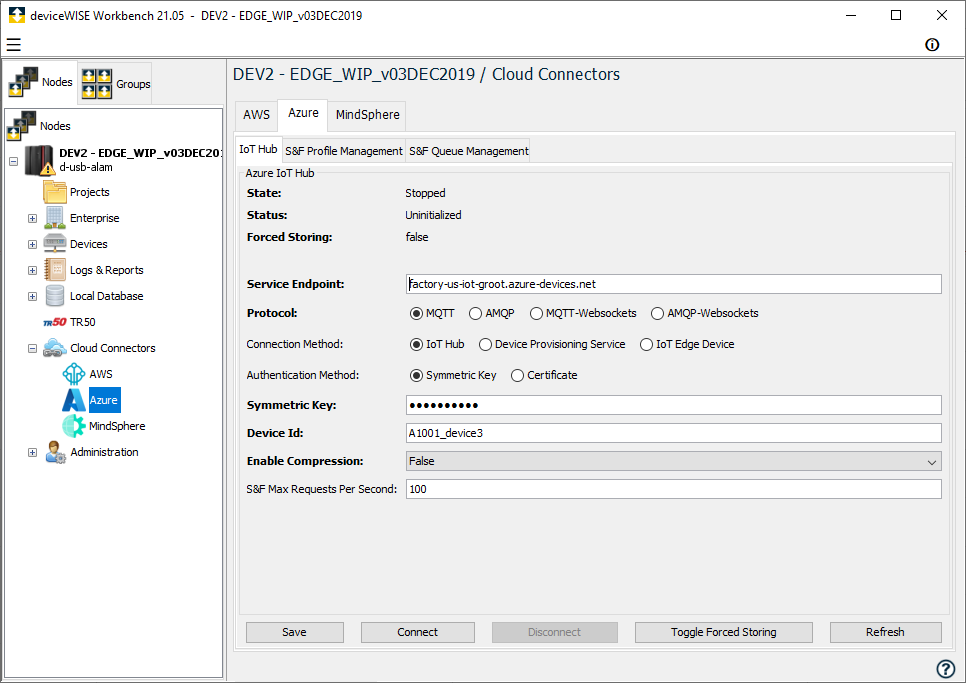Click the TR50 logo icon
The width and height of the screenshot is (966, 683).
pyautogui.click(x=55, y=322)
